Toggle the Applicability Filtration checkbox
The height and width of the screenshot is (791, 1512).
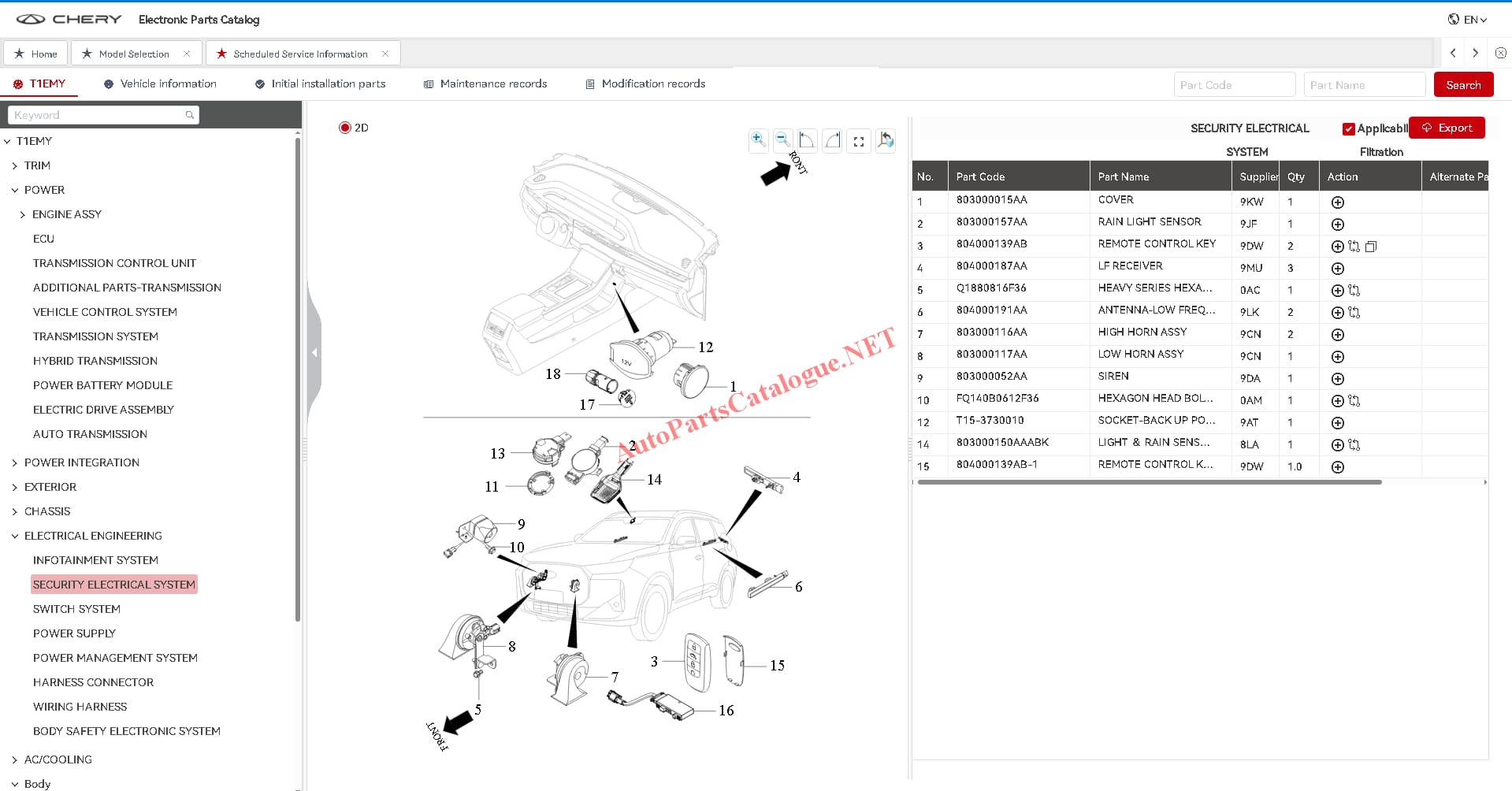point(1349,129)
